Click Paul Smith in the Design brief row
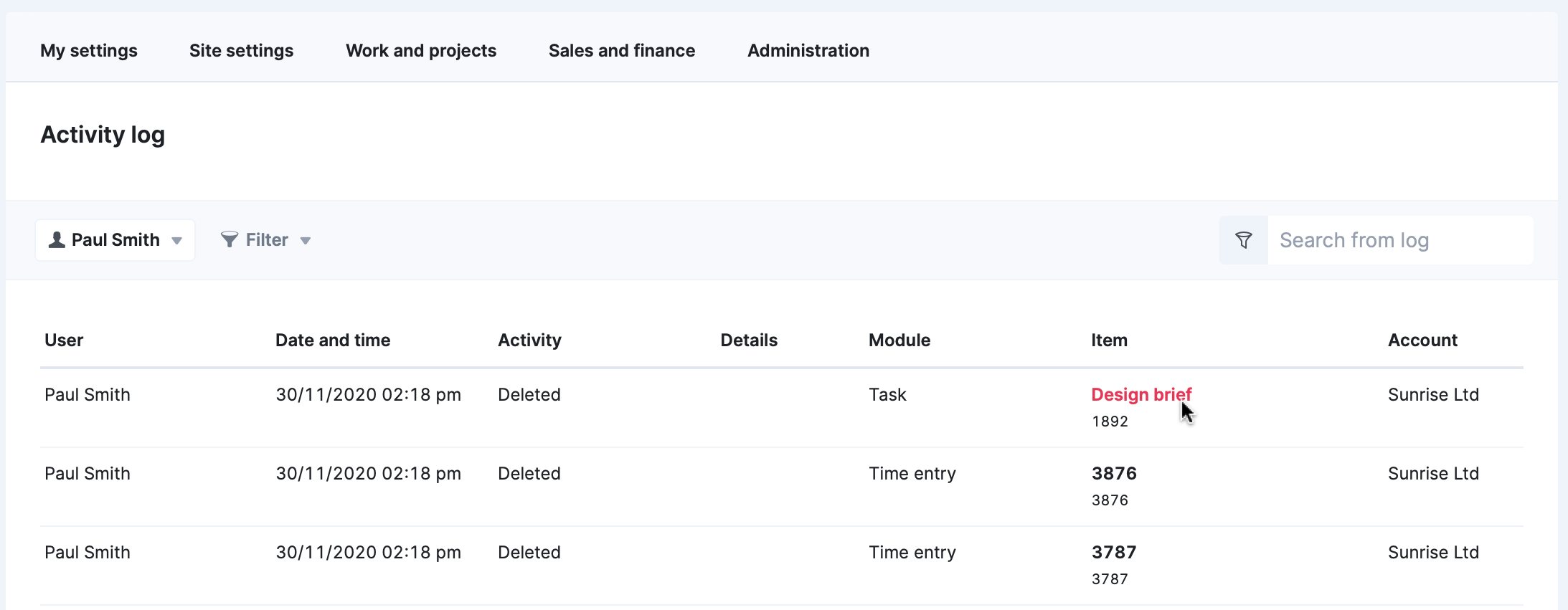1568x610 pixels. 88,394
